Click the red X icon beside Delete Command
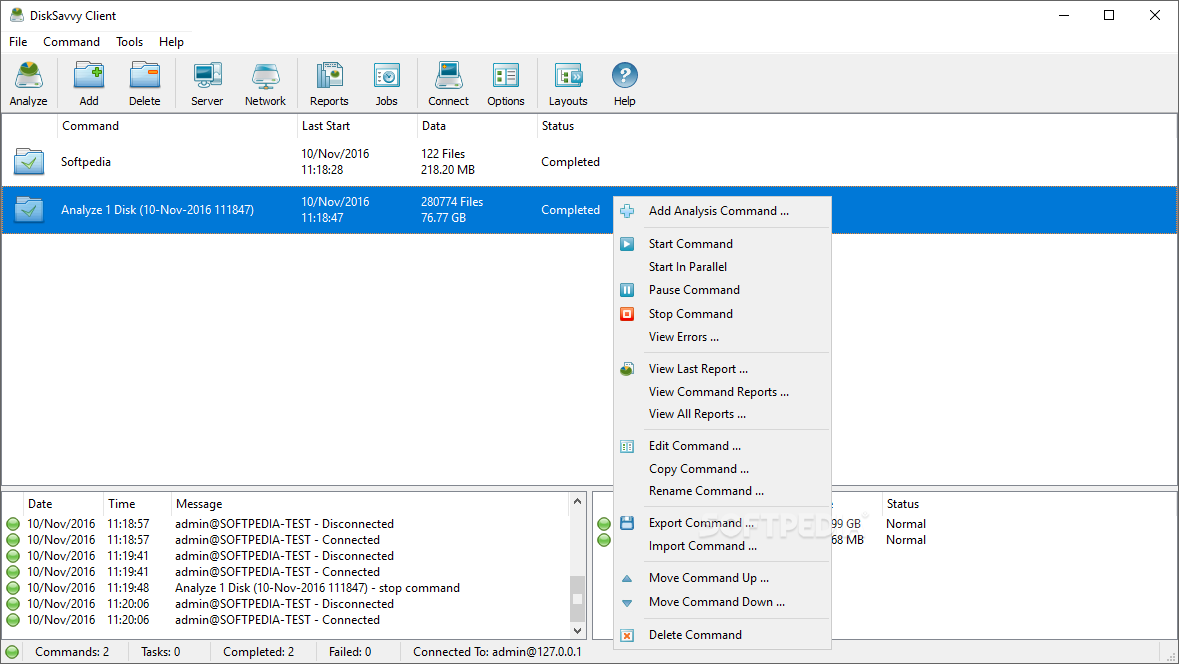 [627, 635]
